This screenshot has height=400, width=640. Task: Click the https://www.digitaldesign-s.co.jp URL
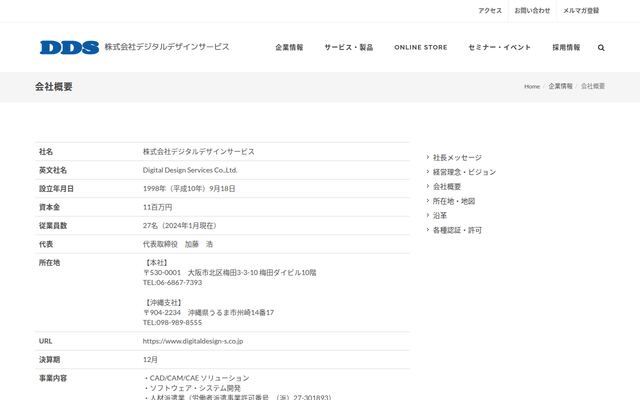coord(193,341)
